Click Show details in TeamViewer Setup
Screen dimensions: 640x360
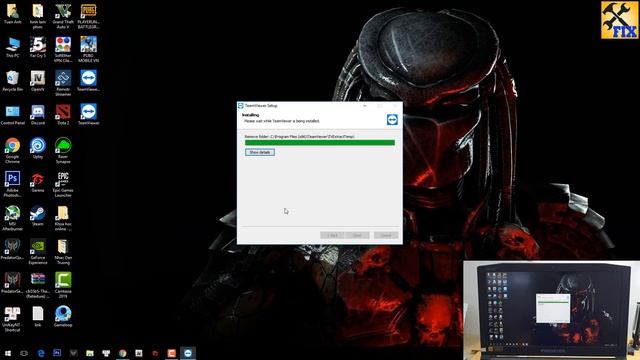[260, 152]
